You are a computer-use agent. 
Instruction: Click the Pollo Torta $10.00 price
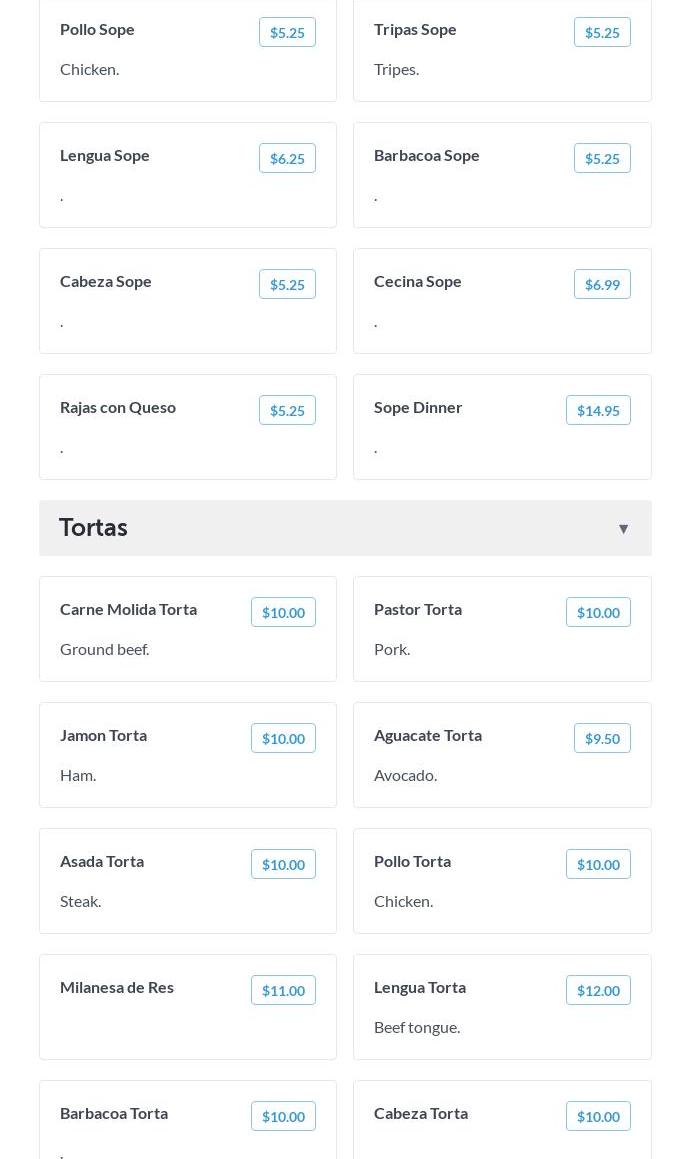point(598,864)
